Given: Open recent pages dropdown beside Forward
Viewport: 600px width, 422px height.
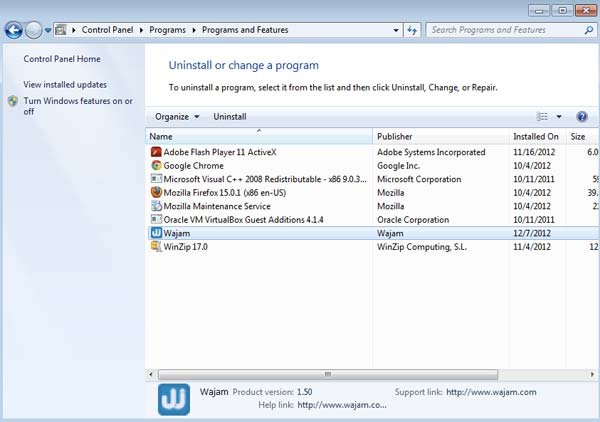Looking at the screenshot, I should (x=48, y=30).
